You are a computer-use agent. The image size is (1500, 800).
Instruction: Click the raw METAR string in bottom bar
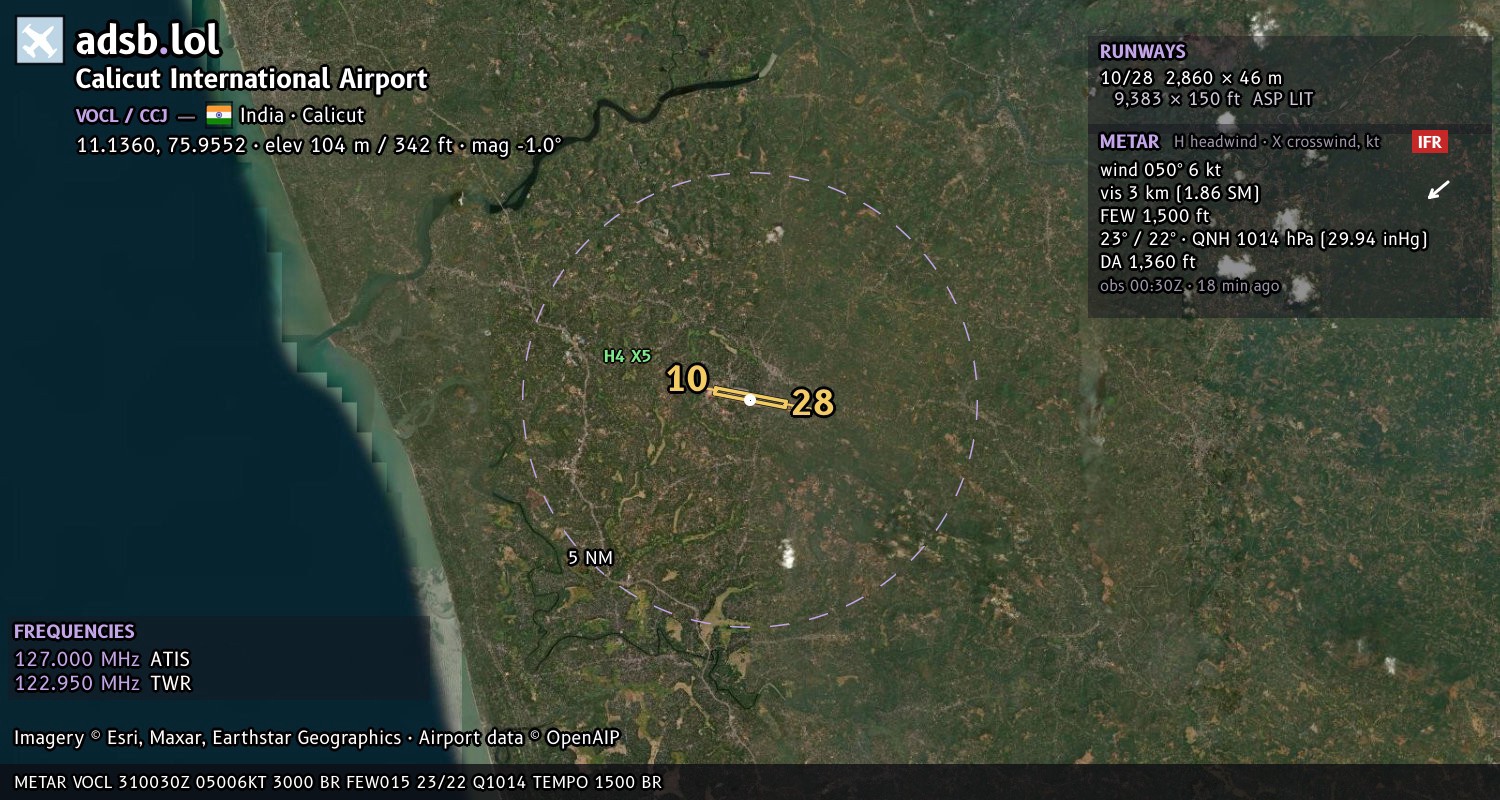pyautogui.click(x=338, y=782)
